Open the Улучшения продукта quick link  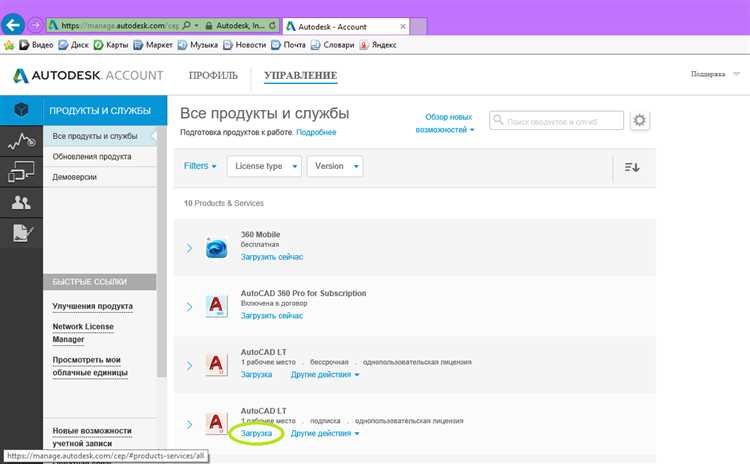[x=92, y=306]
